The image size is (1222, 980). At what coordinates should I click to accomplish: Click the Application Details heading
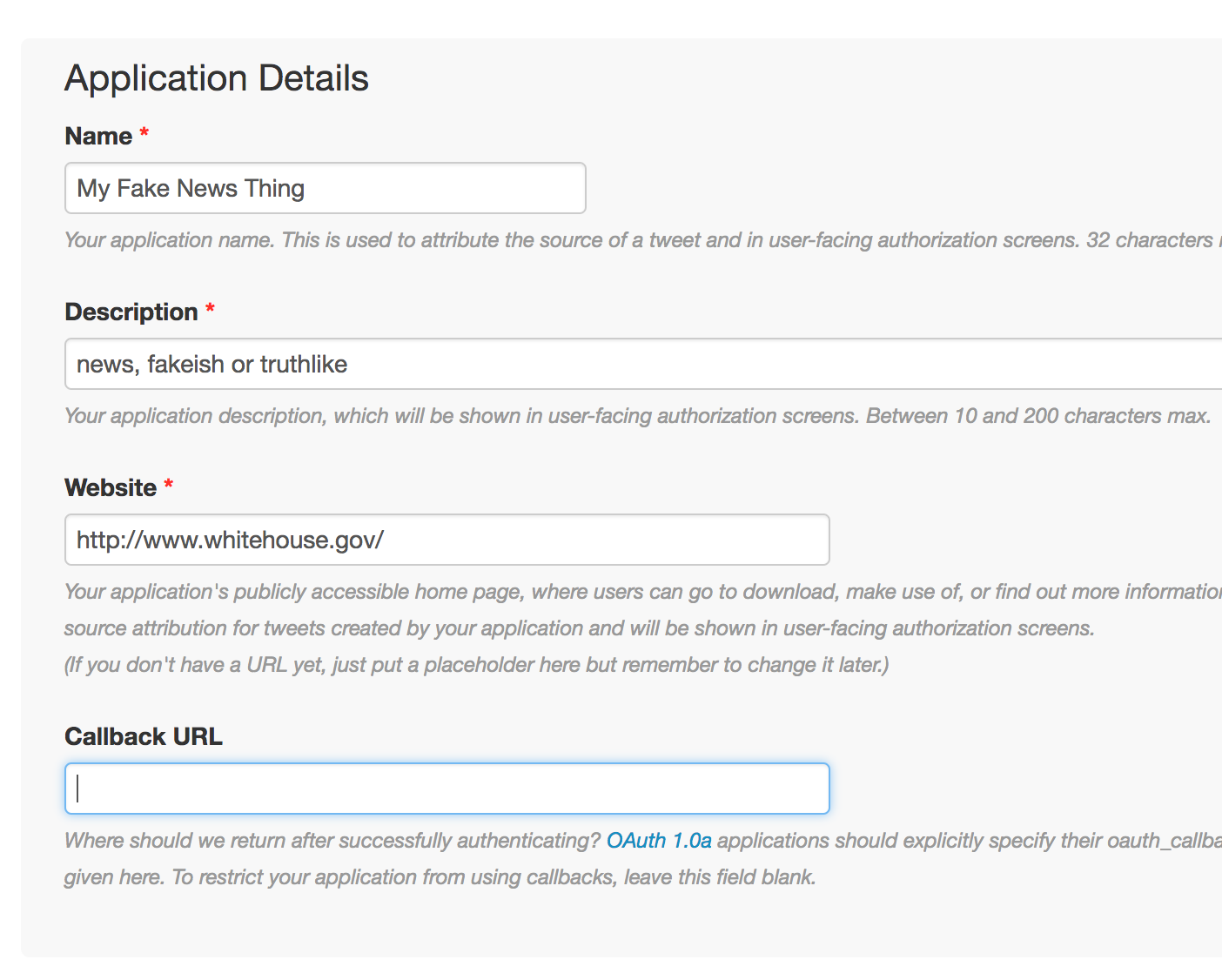pos(217,78)
